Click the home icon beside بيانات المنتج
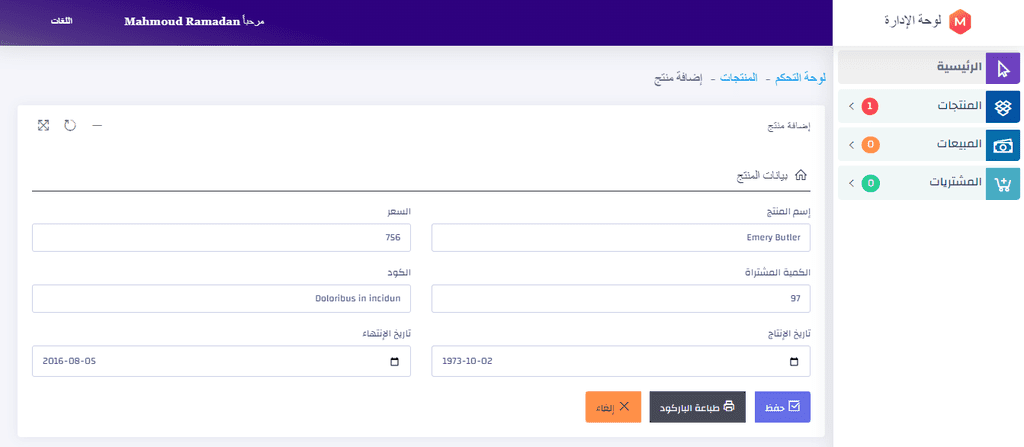 coord(801,175)
